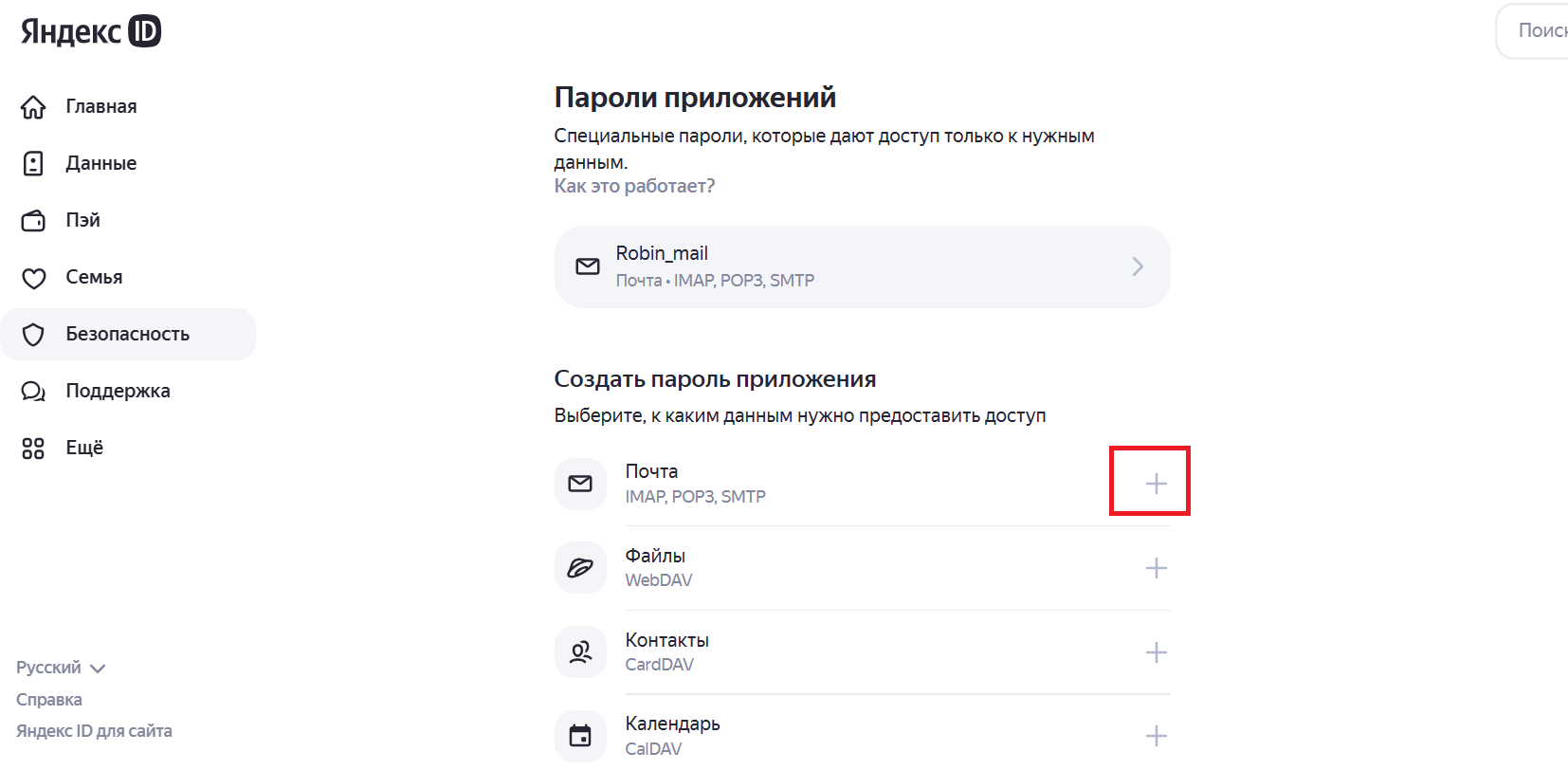Open the Данные section

pos(101,163)
